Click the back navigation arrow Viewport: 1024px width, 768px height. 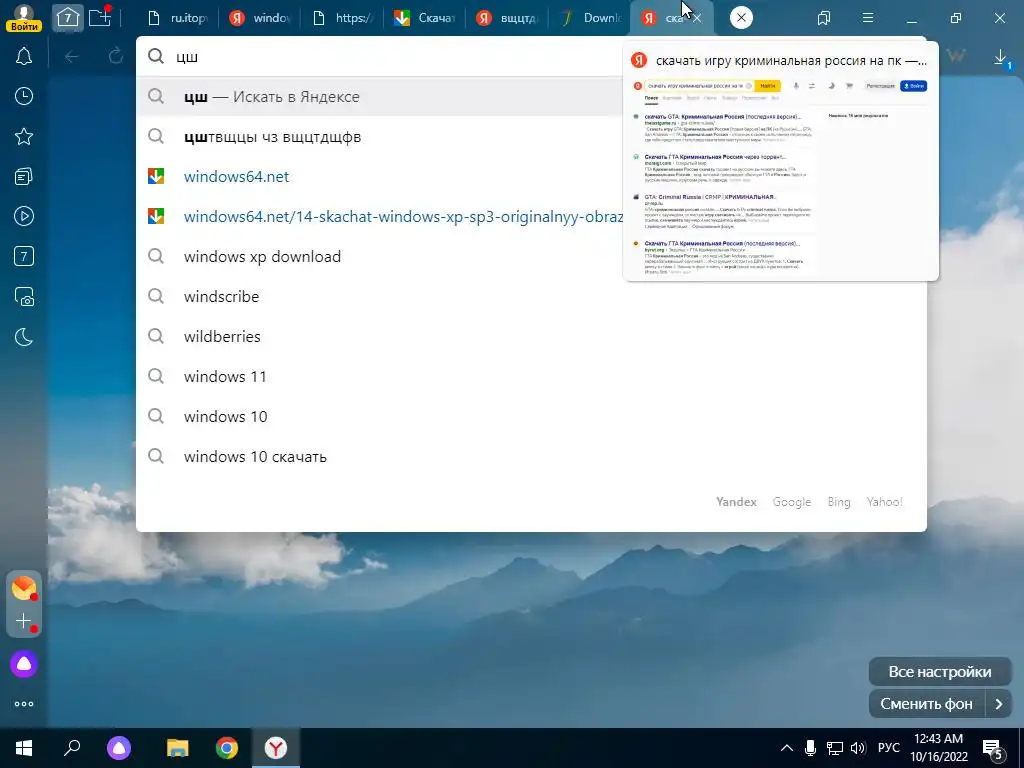click(72, 57)
